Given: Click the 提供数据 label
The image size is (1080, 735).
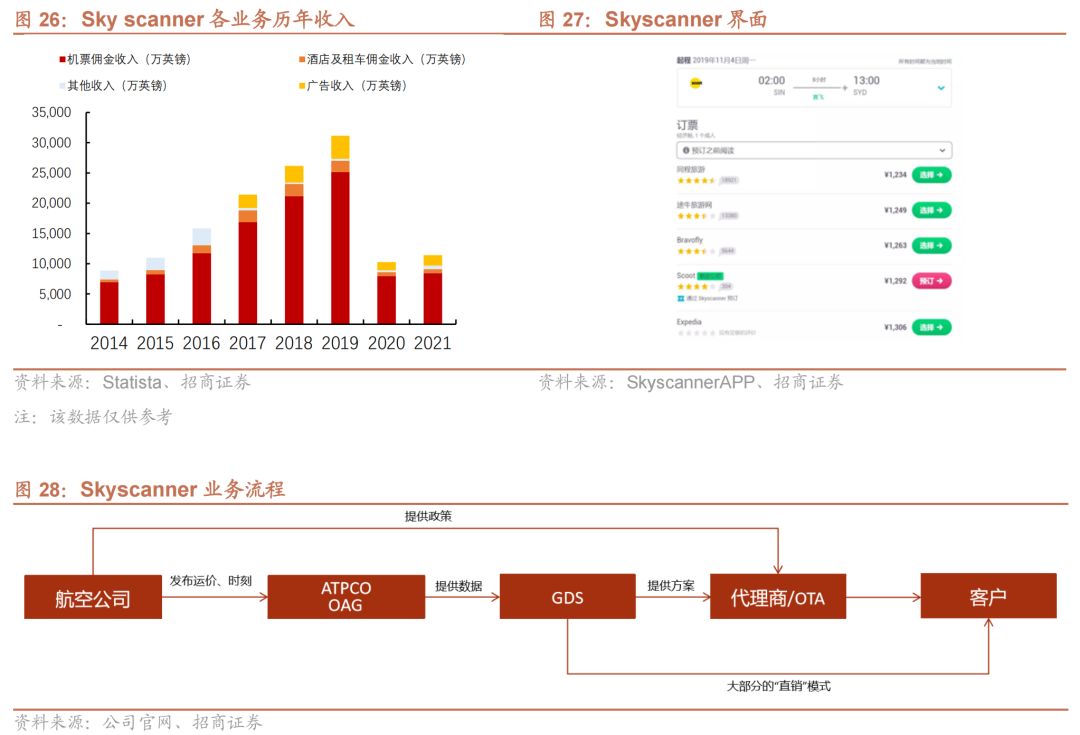Looking at the screenshot, I should coord(459,586).
